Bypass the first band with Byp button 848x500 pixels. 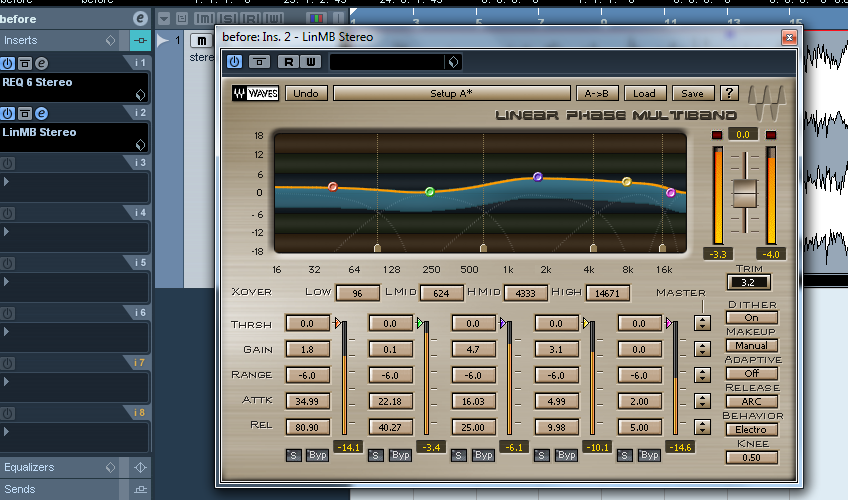coord(317,455)
